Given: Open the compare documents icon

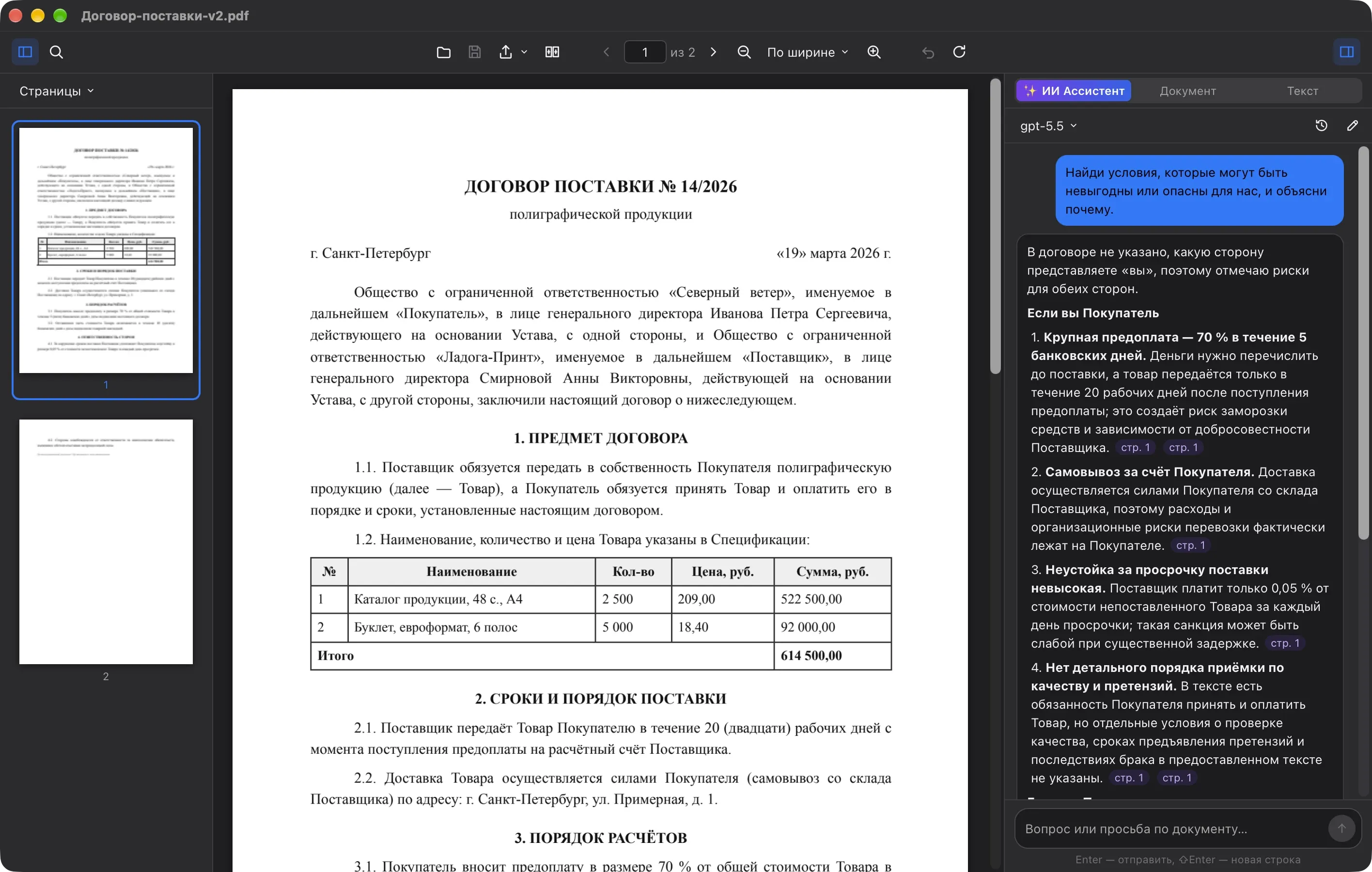Looking at the screenshot, I should 551,52.
